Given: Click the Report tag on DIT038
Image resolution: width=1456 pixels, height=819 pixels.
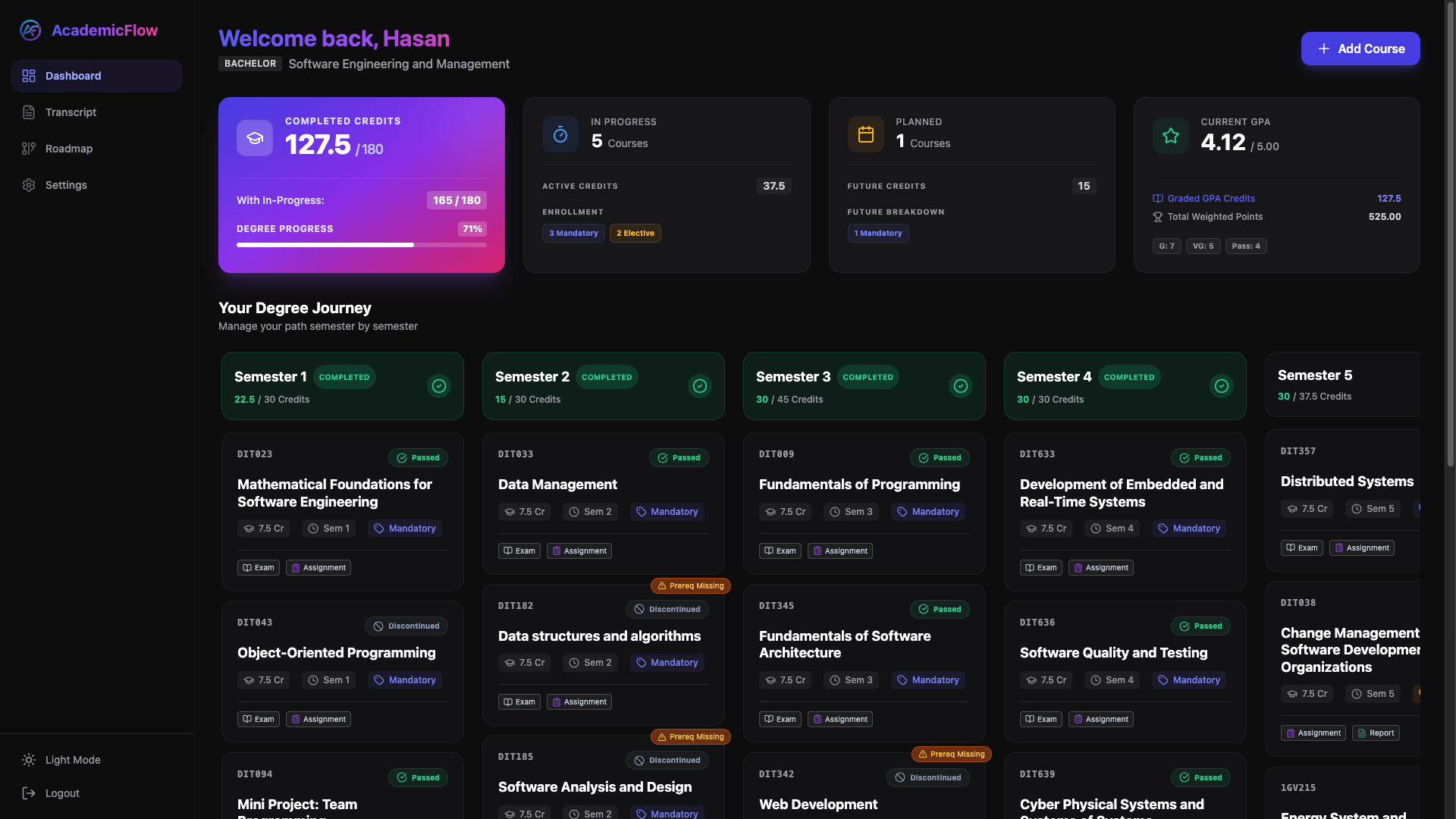Looking at the screenshot, I should pyautogui.click(x=1376, y=733).
